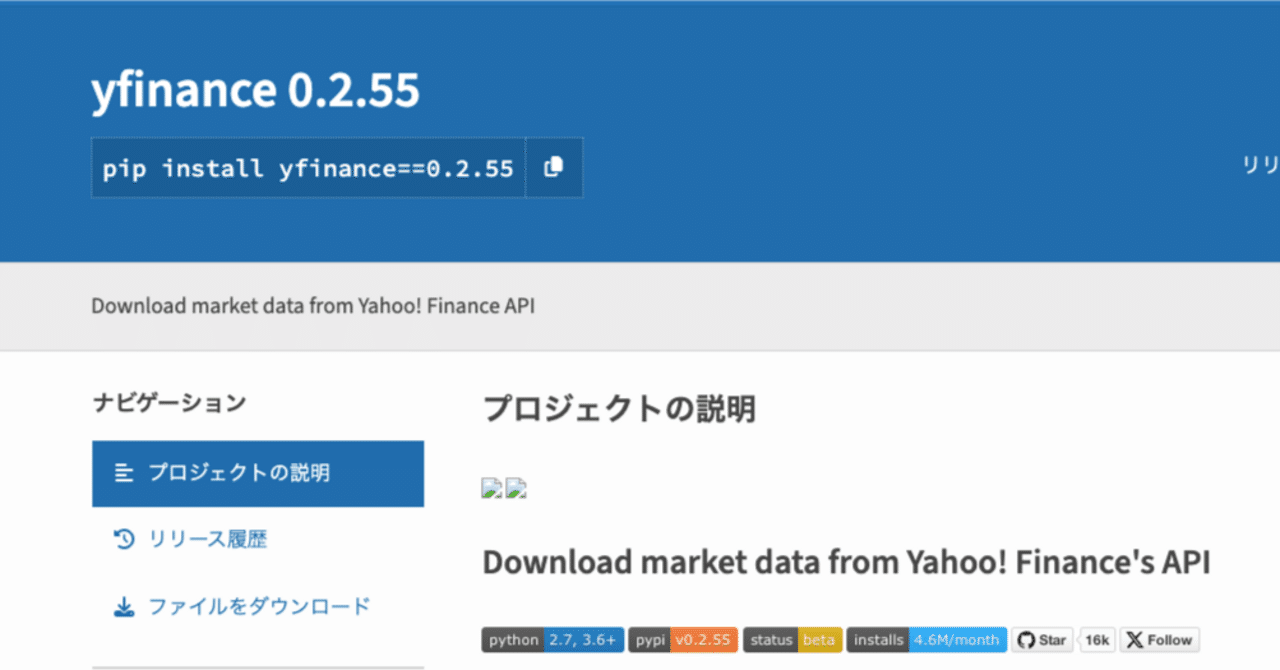Click the history clock icon beside リリース履歴

click(123, 539)
